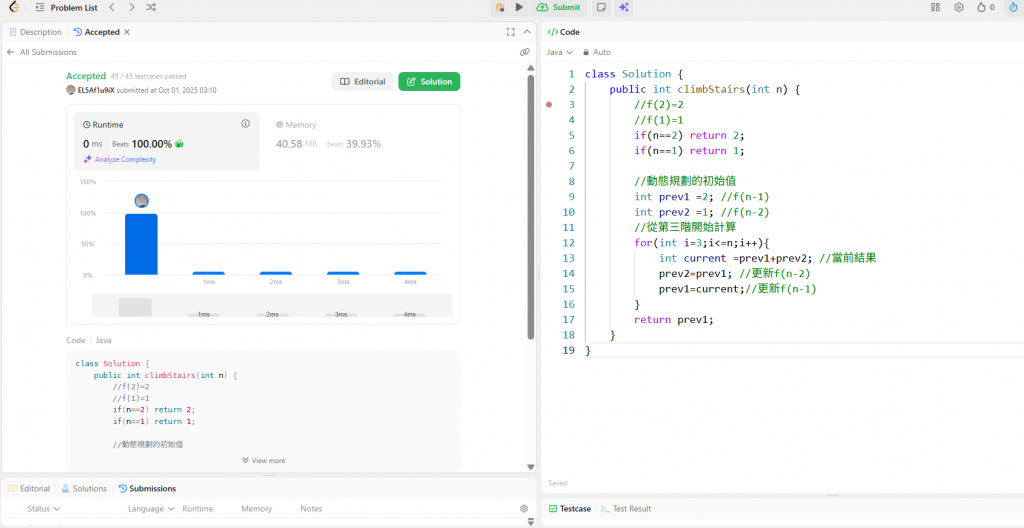Switch to the Description tab
The width and height of the screenshot is (1024, 528).
click(x=35, y=31)
